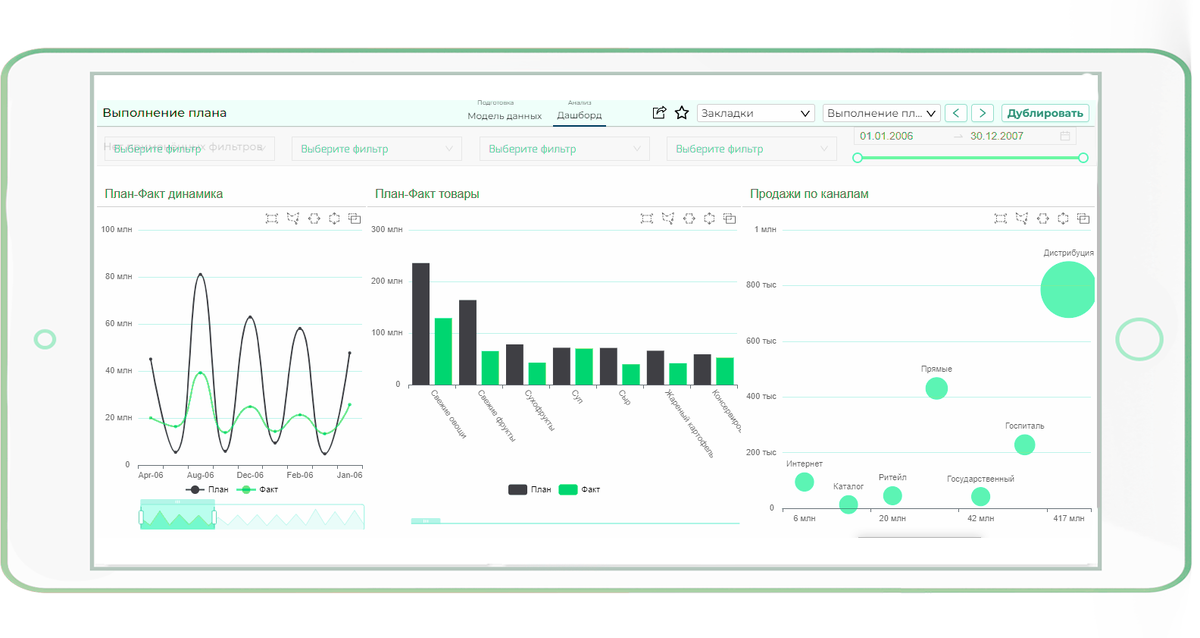1200x638 pixels.
Task: Open the Закладки dropdown
Action: coord(756,113)
